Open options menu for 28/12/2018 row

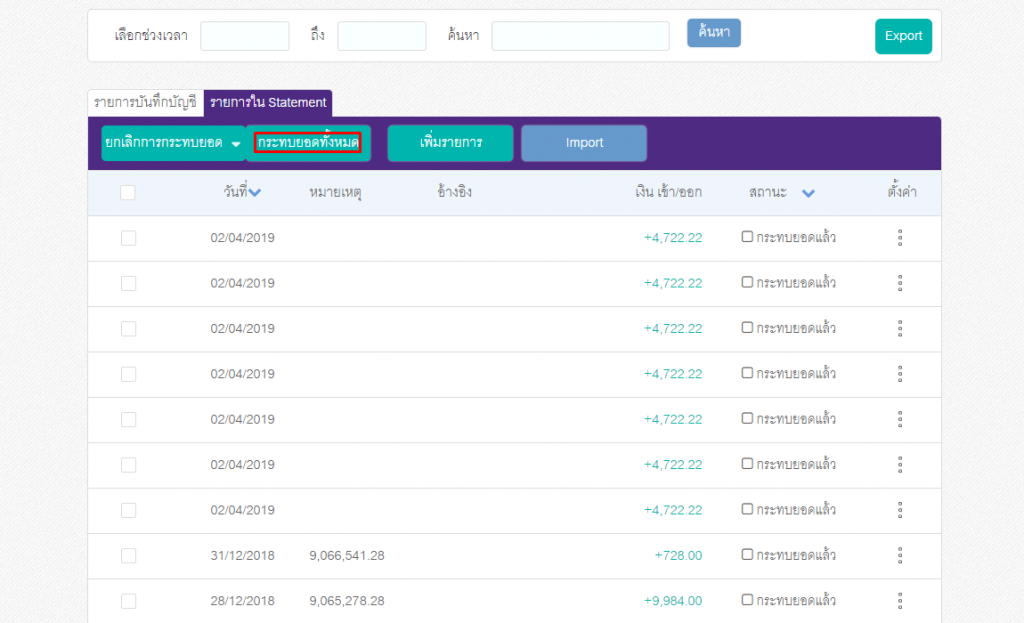pyautogui.click(x=900, y=601)
